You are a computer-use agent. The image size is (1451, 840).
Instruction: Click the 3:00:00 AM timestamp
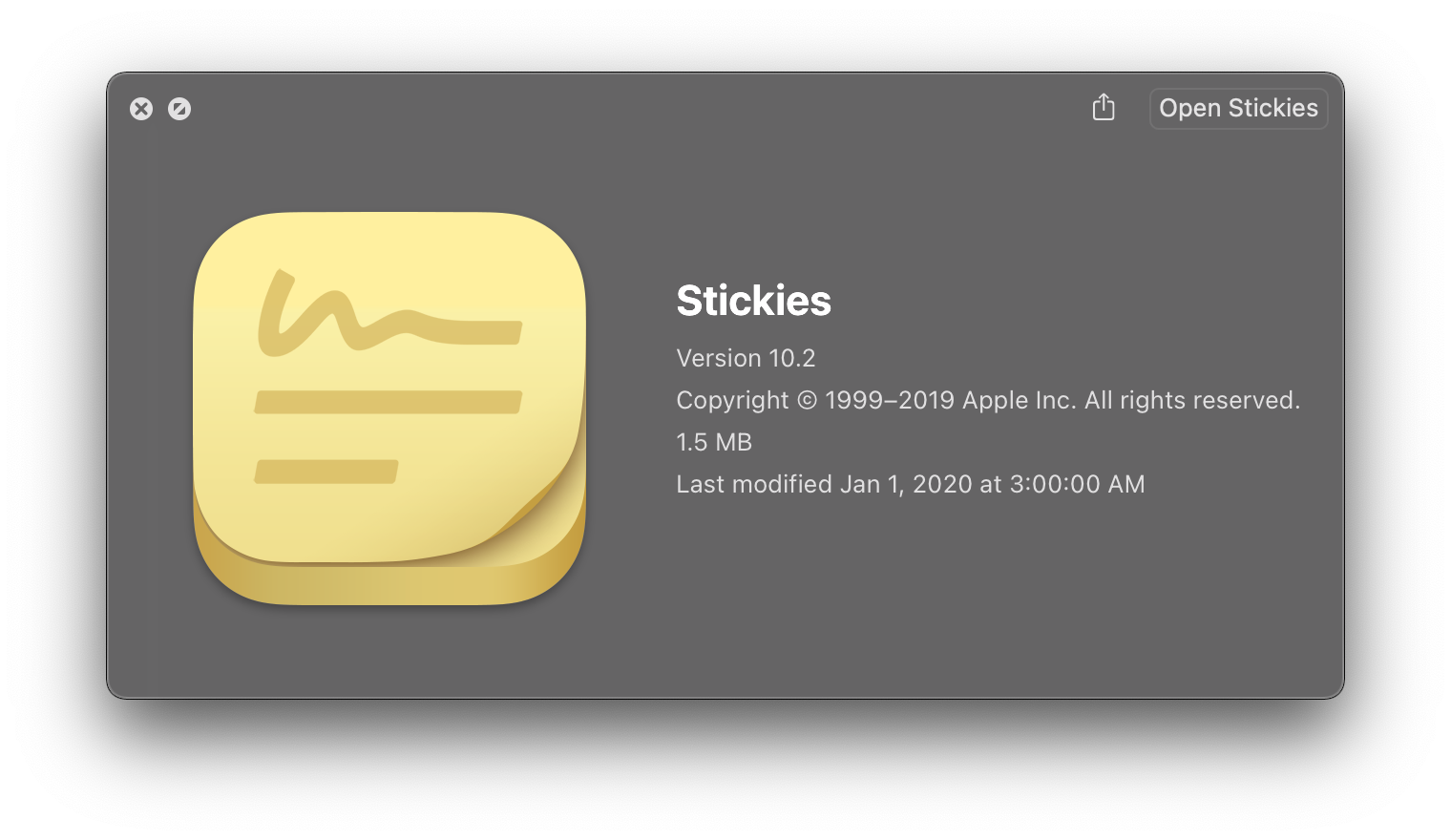[1077, 484]
